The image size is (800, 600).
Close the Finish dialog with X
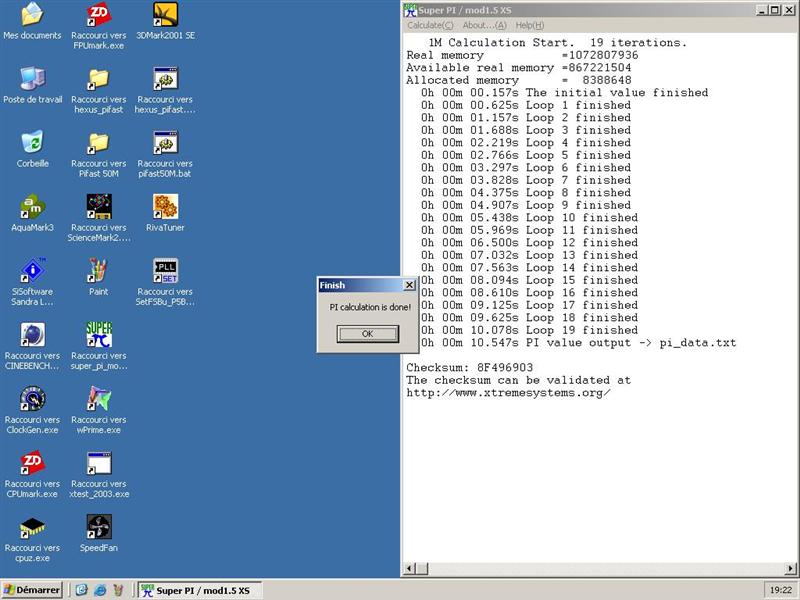point(409,285)
